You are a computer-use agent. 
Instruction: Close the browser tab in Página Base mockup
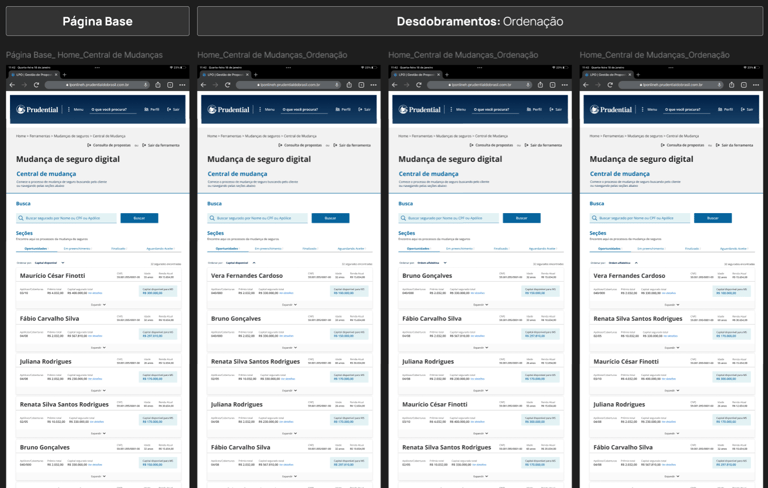(x=56, y=74)
